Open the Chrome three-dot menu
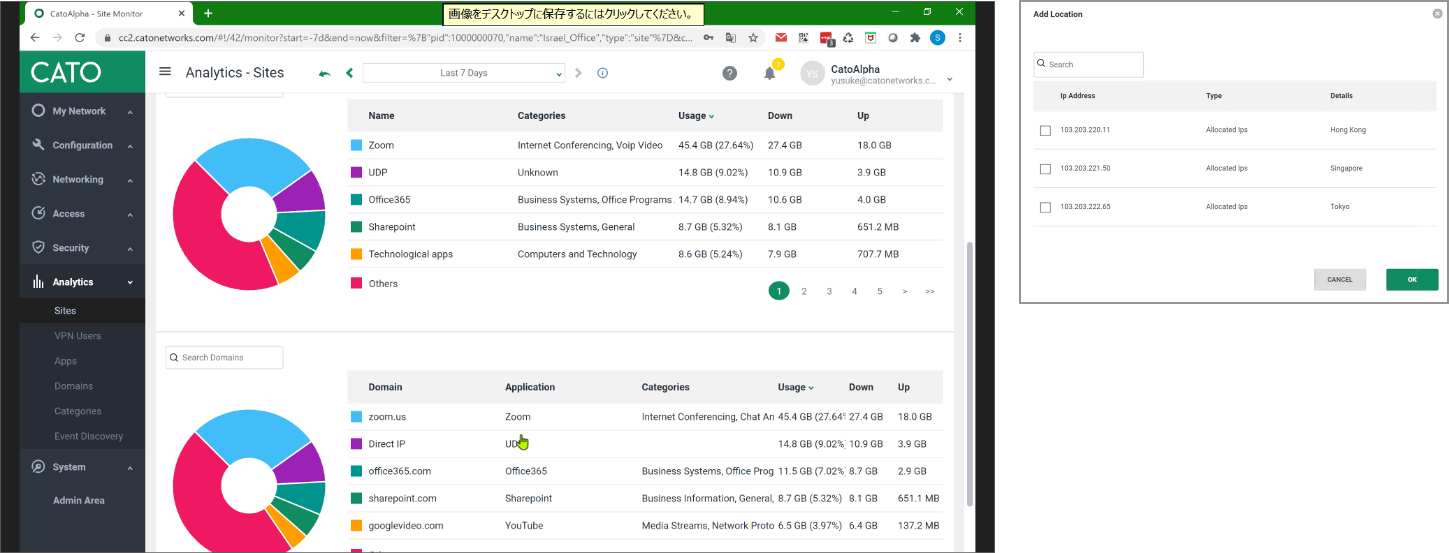 [960, 37]
